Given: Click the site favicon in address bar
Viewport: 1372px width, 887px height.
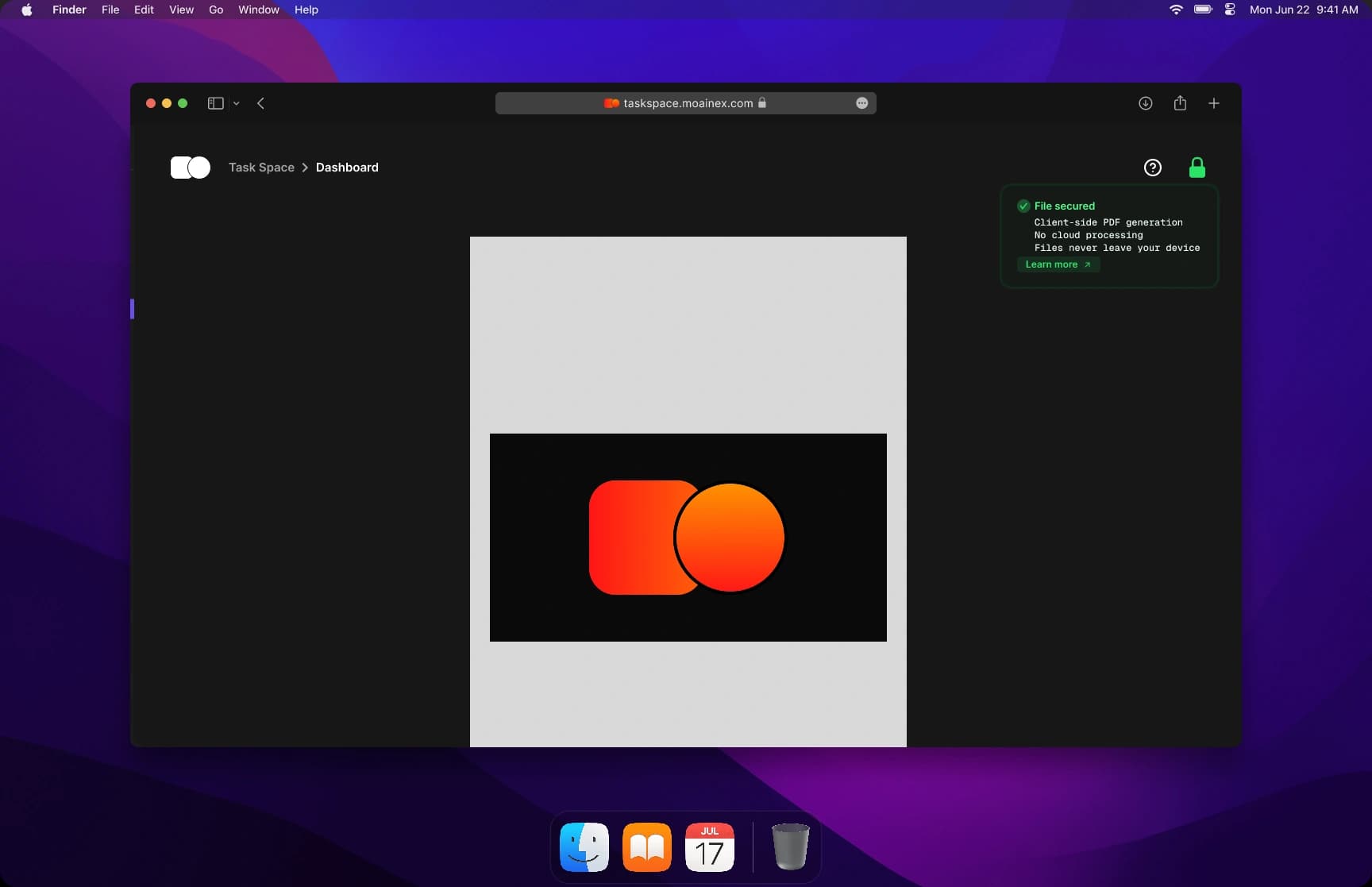Looking at the screenshot, I should click(x=611, y=103).
